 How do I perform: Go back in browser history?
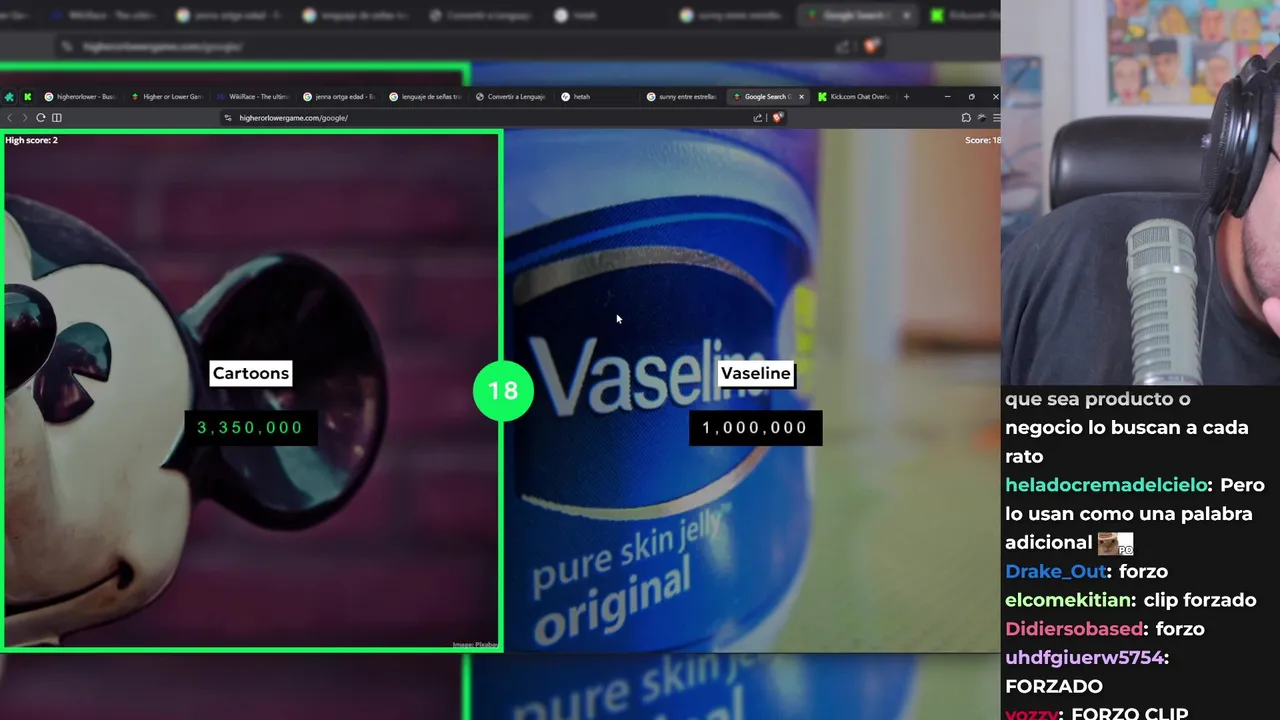(x=9, y=118)
